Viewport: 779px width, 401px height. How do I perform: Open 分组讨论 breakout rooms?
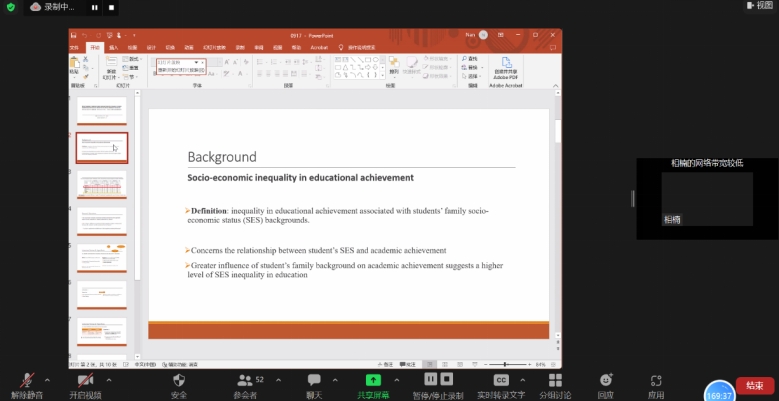(550, 381)
